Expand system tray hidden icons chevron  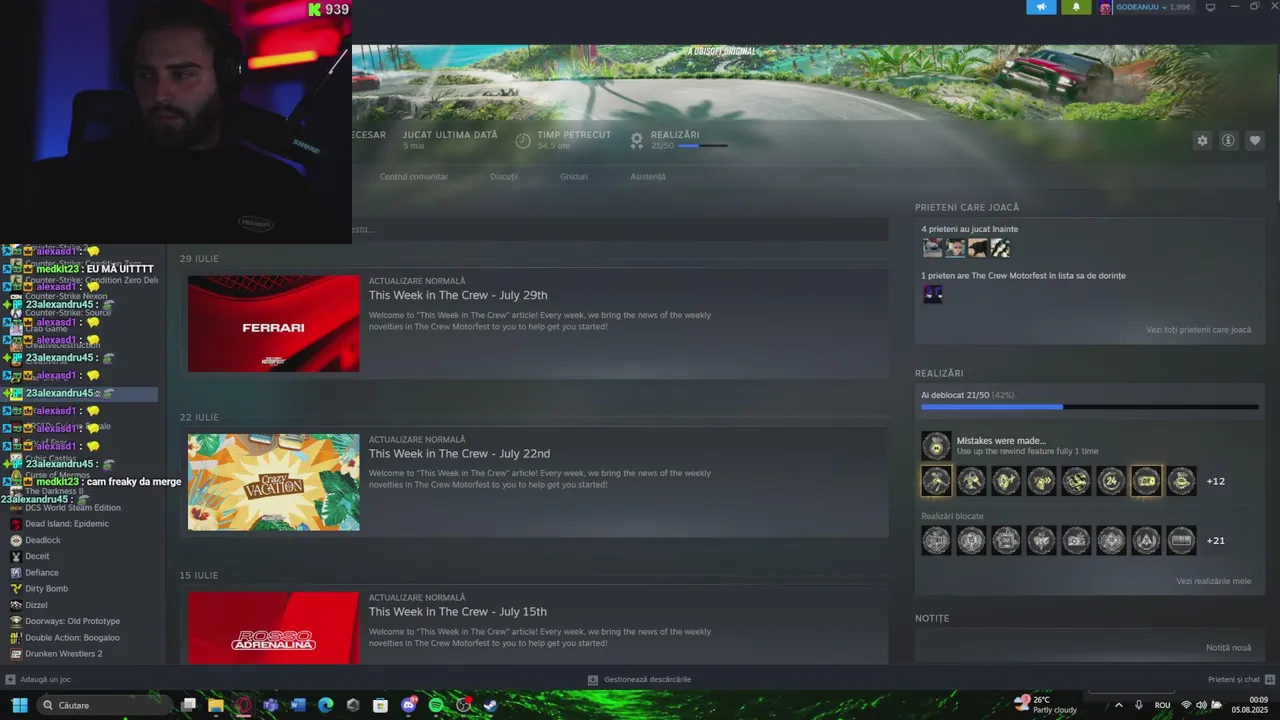(x=1119, y=705)
